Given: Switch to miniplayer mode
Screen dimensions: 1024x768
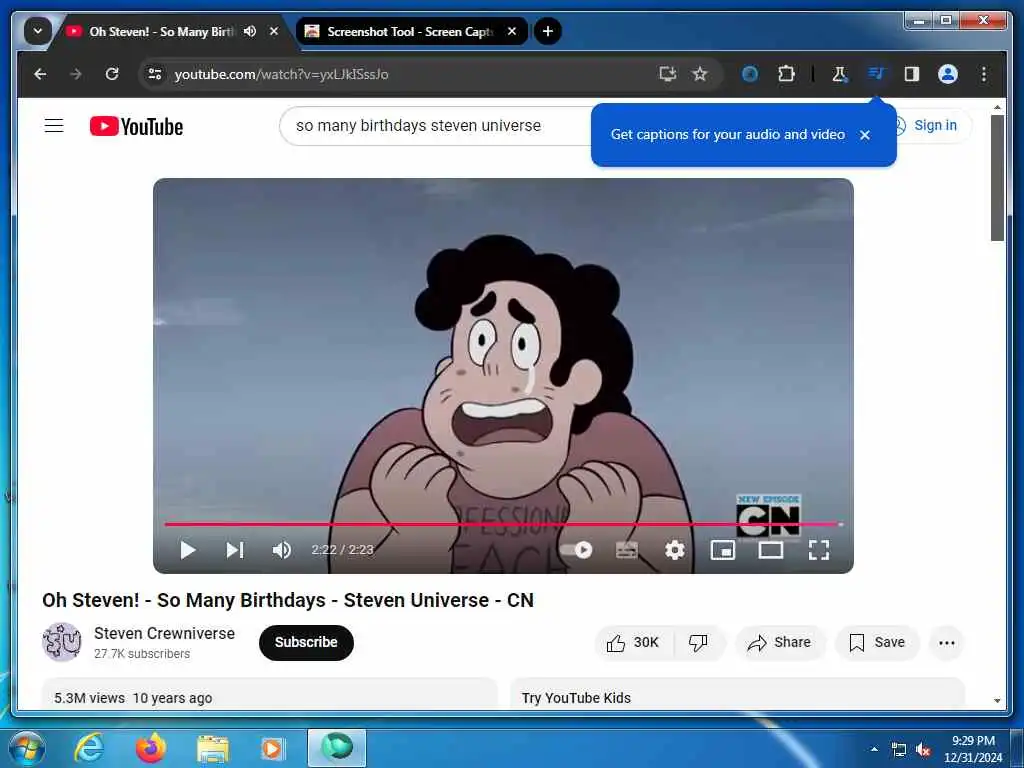Looking at the screenshot, I should (722, 550).
